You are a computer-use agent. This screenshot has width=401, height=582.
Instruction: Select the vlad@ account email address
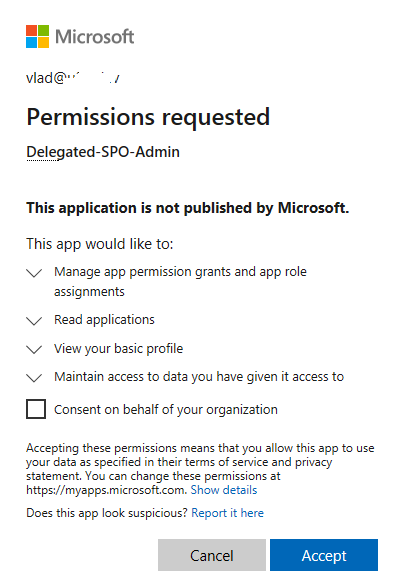tap(73, 78)
